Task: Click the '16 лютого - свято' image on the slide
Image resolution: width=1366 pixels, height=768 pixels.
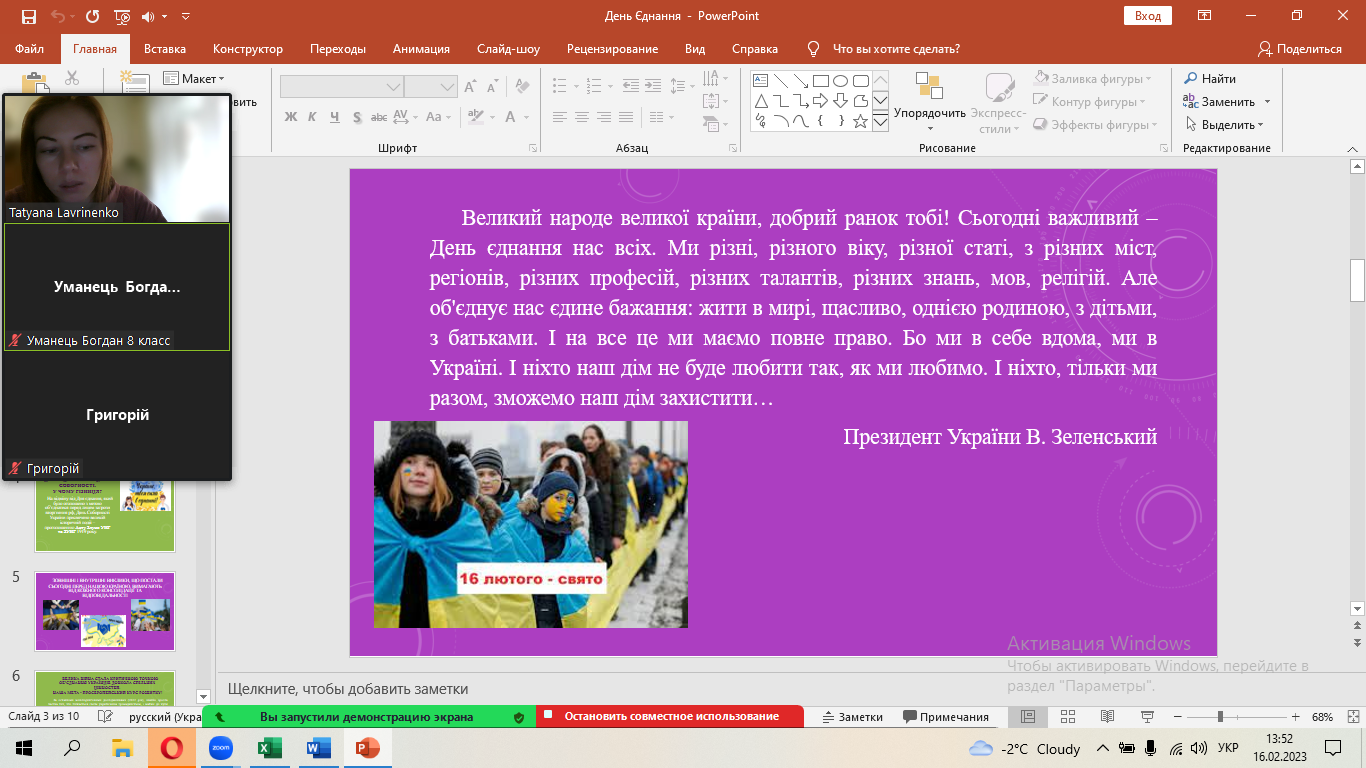Action: pyautogui.click(x=530, y=524)
